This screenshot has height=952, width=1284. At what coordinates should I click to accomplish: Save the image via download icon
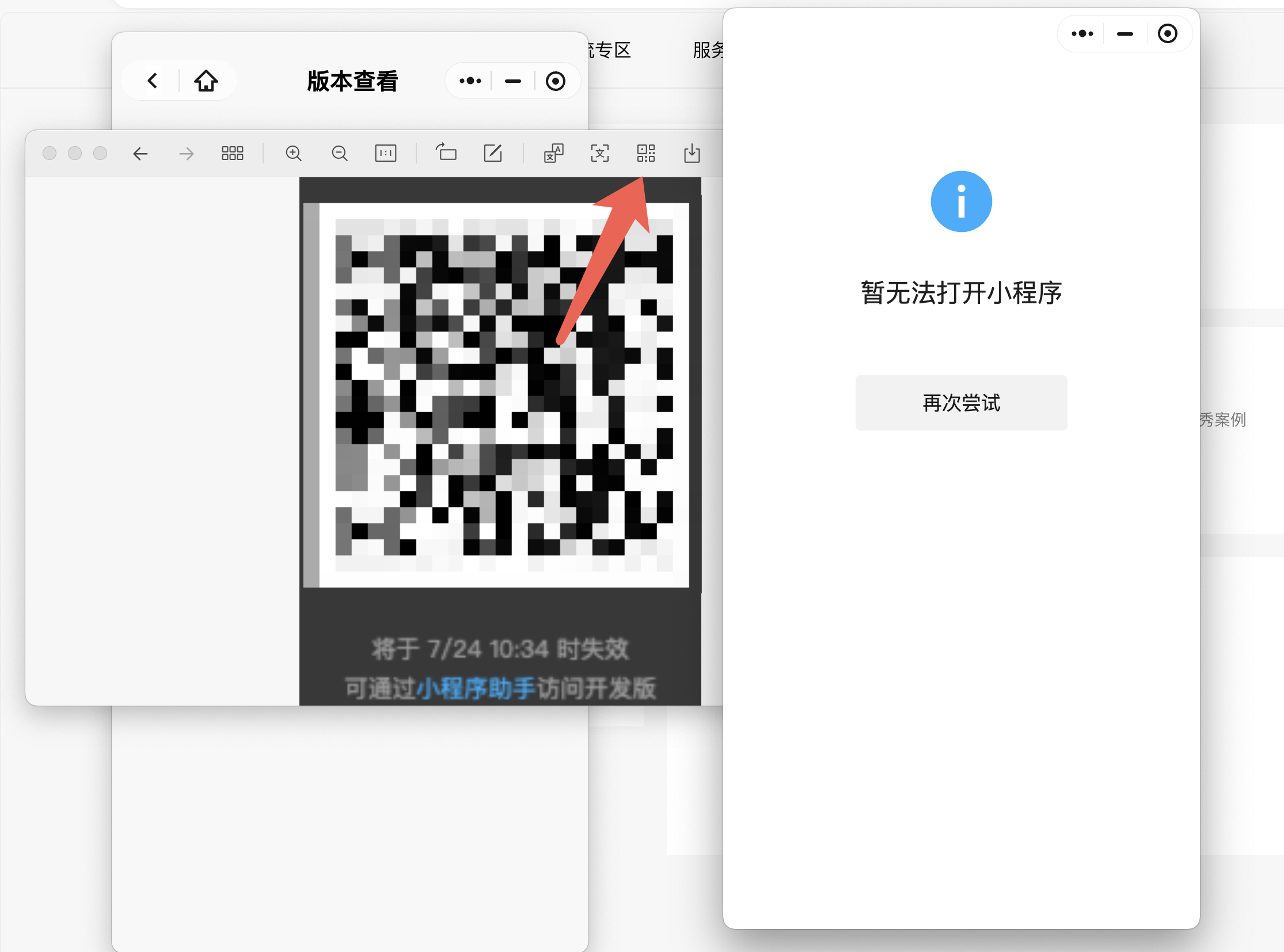click(x=692, y=153)
